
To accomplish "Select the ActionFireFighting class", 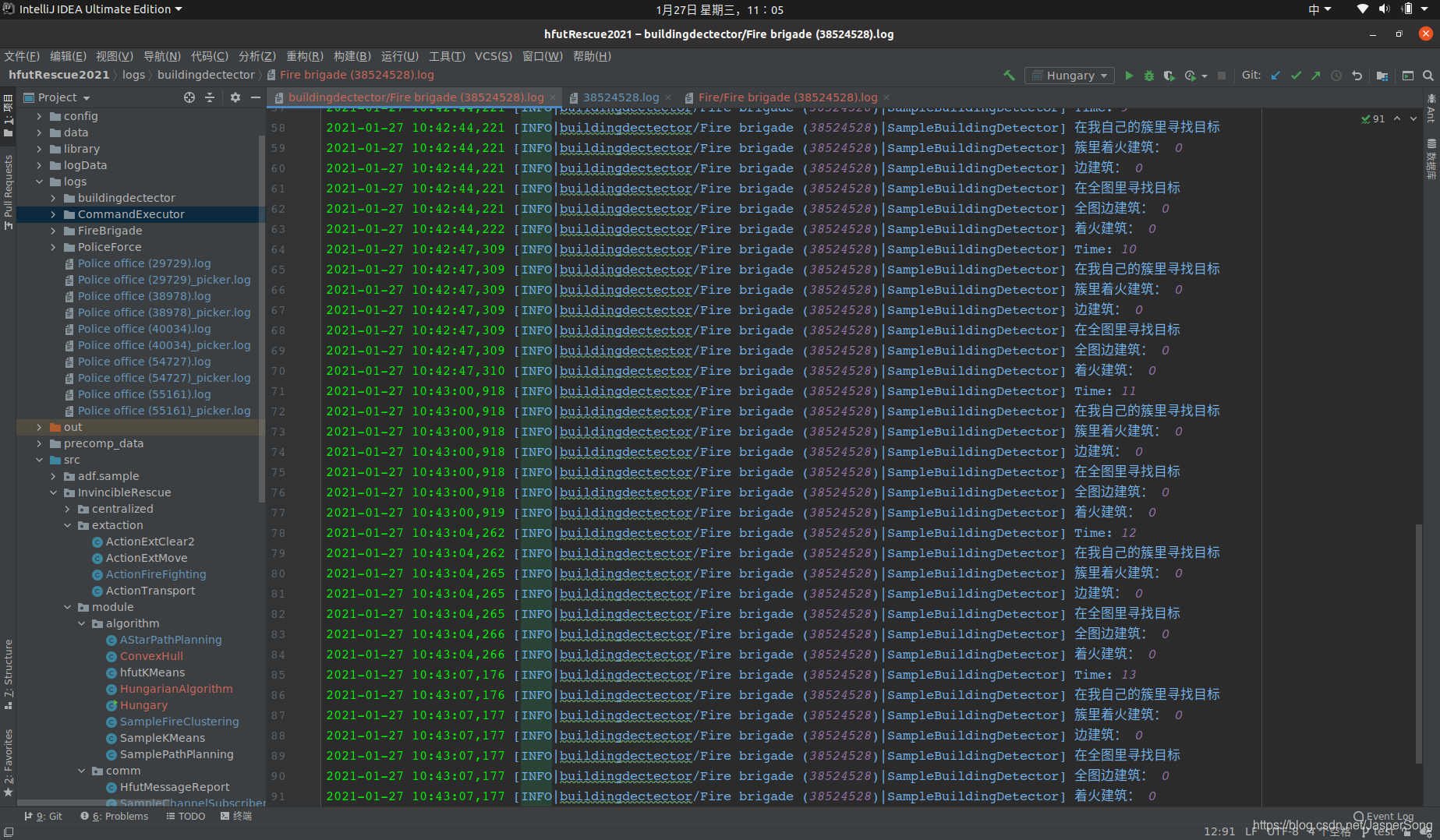I will tap(156, 574).
